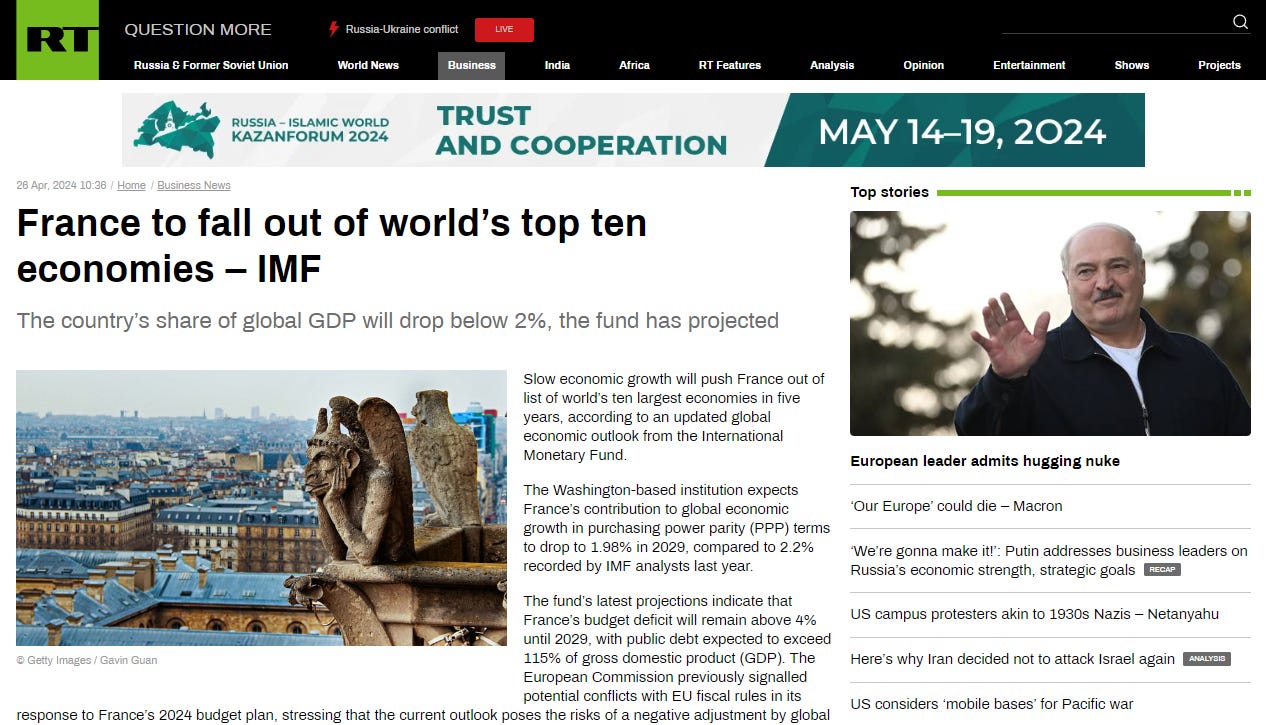Open the Entertainment section
1266x725 pixels.
pos(1029,65)
